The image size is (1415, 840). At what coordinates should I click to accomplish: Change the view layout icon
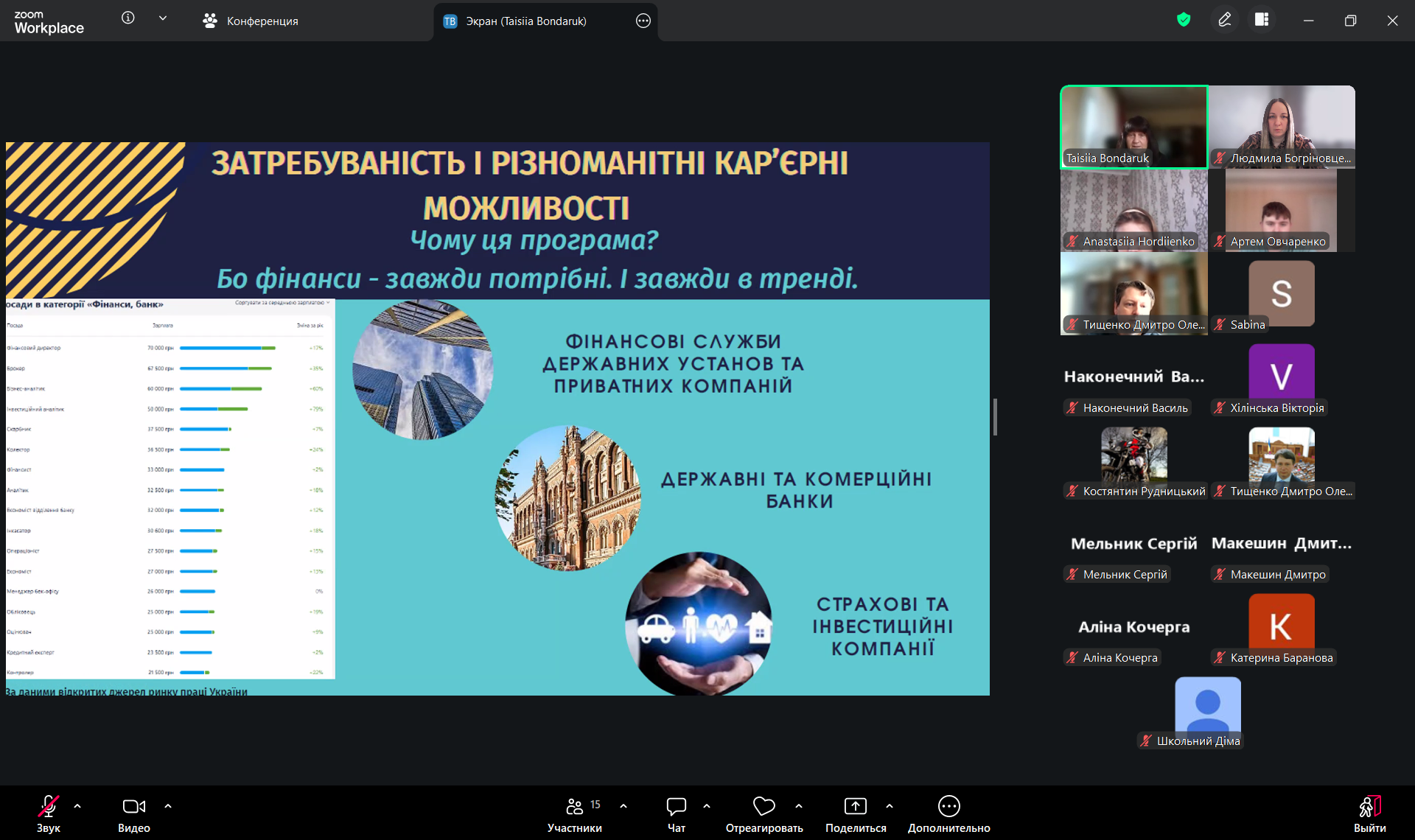click(x=1262, y=20)
